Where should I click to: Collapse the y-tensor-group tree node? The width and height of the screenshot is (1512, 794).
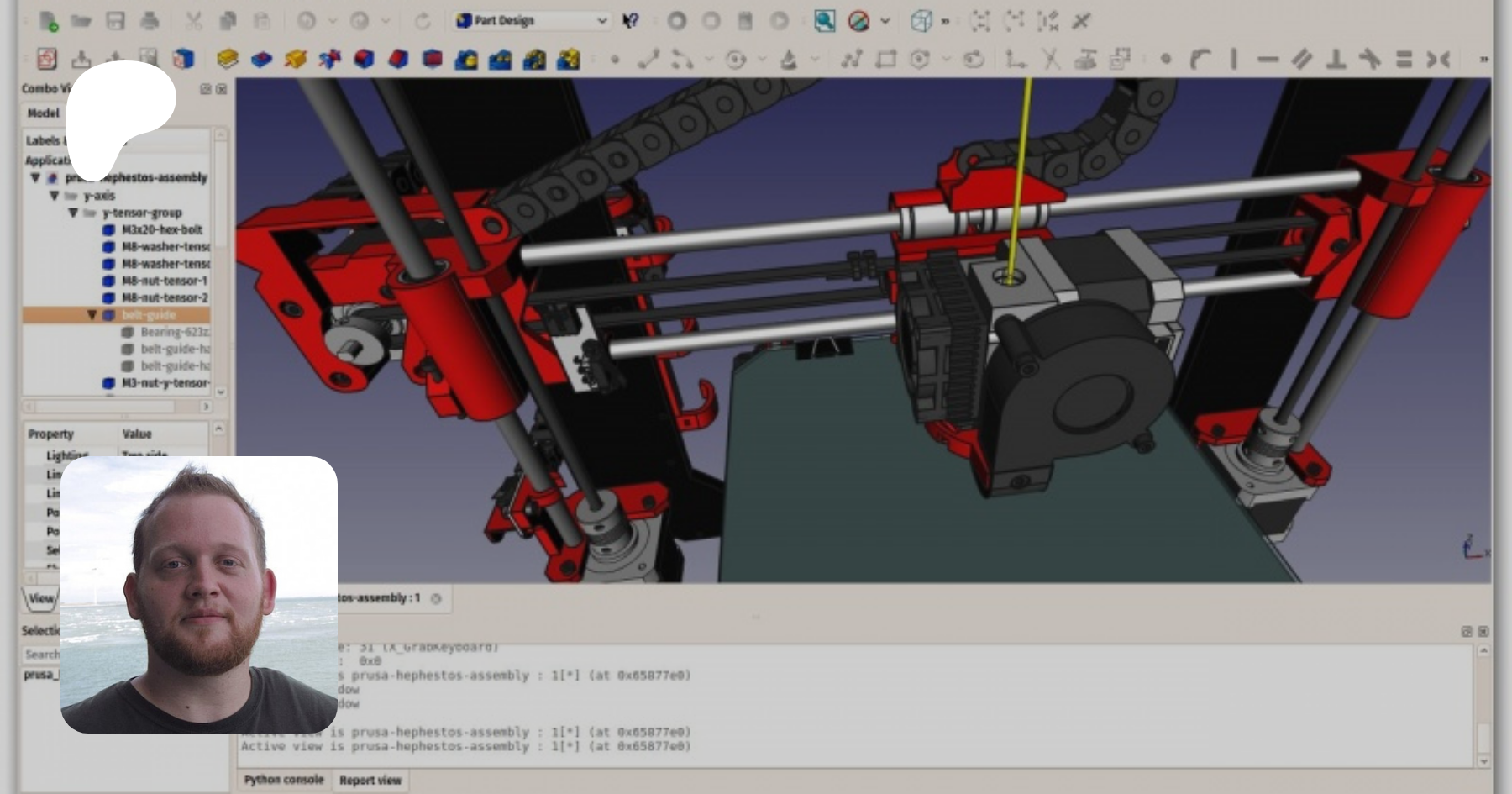(73, 213)
